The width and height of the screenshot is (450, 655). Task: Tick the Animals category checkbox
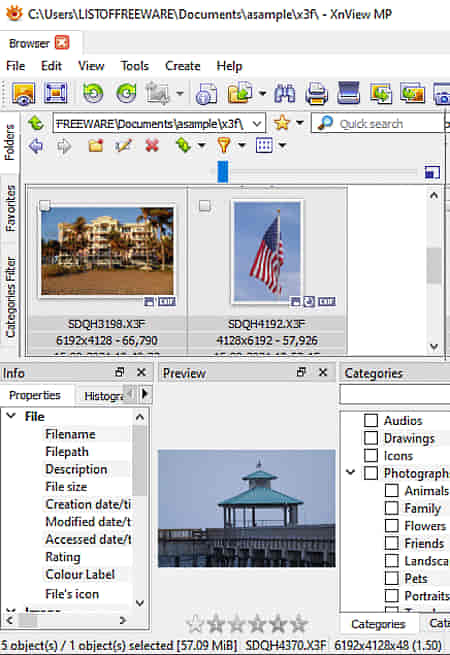(x=392, y=490)
